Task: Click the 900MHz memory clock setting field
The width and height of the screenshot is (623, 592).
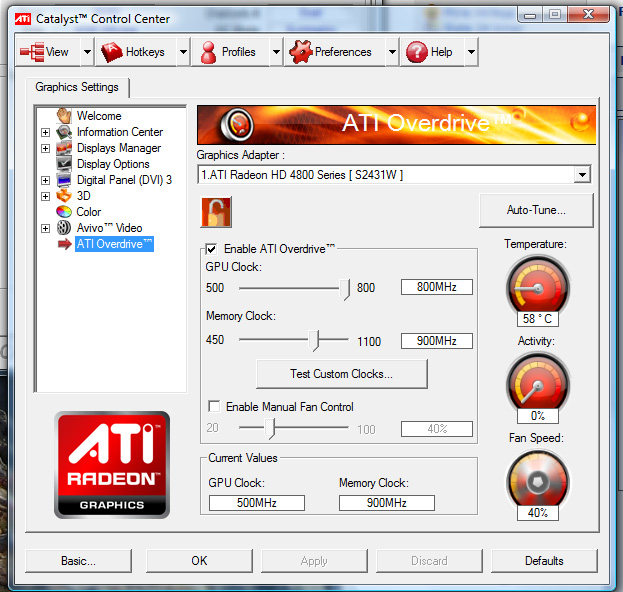Action: (x=437, y=341)
